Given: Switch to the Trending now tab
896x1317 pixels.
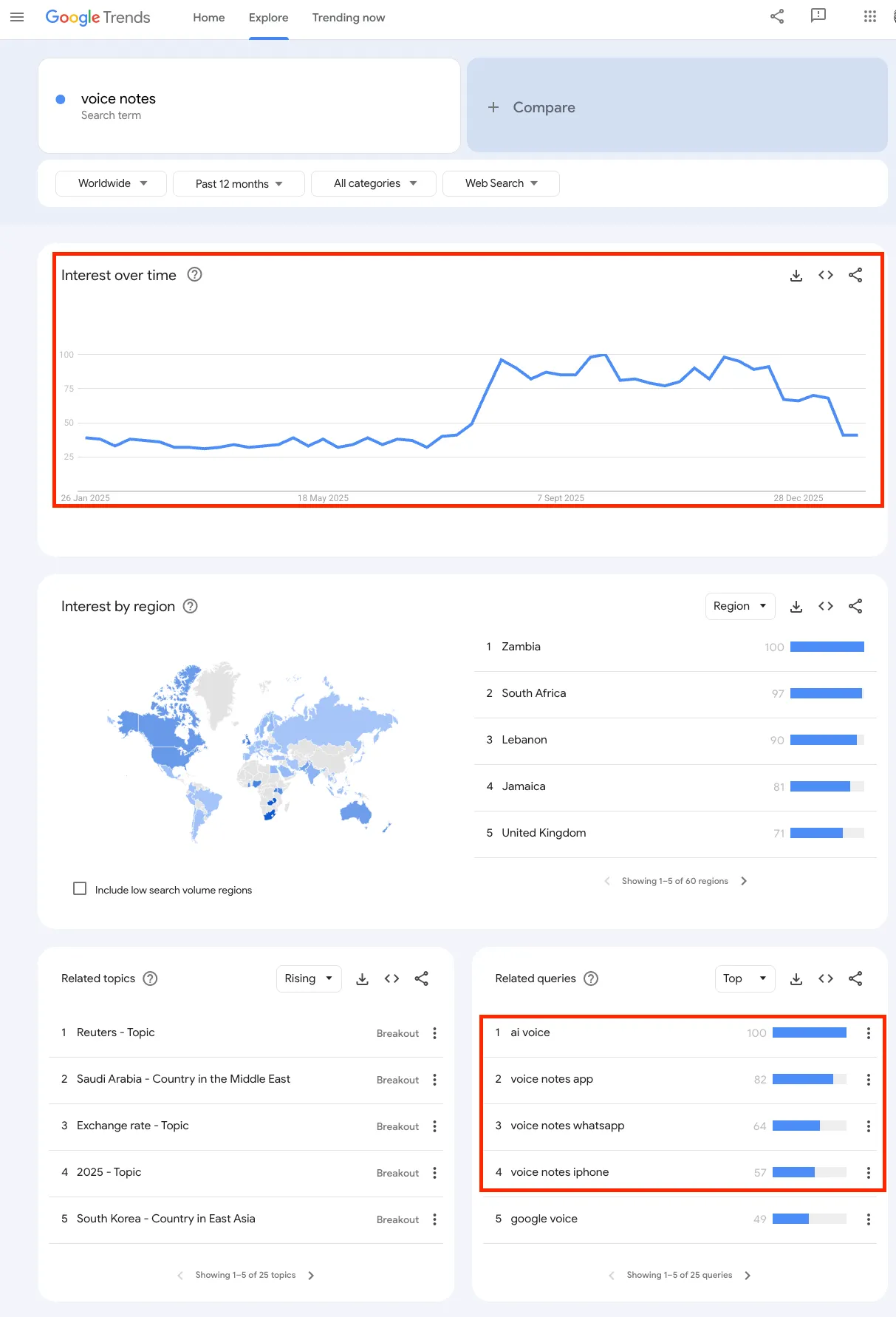Looking at the screenshot, I should coord(349,18).
